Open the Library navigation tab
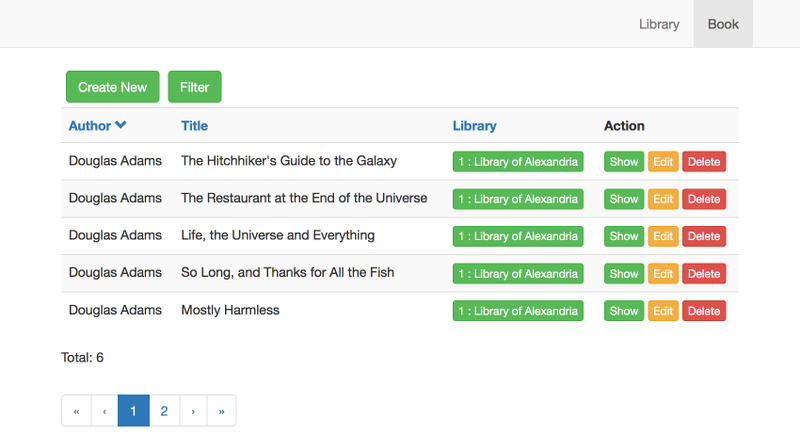 pyautogui.click(x=659, y=24)
